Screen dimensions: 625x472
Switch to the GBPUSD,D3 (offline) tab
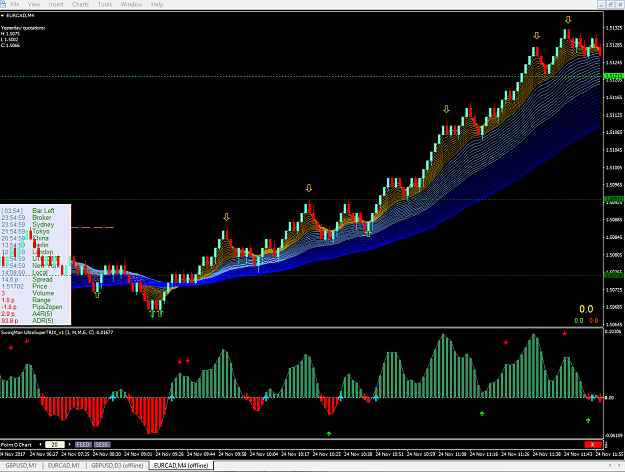117,465
